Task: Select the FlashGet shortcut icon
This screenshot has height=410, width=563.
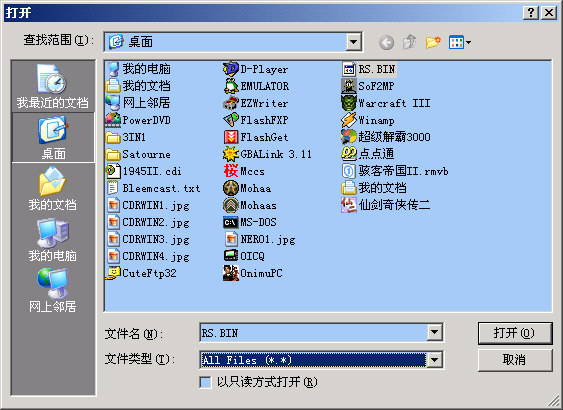Action: 231,137
